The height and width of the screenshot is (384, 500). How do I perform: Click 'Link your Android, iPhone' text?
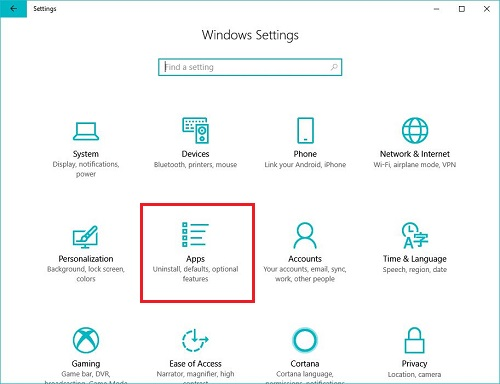[x=305, y=165]
